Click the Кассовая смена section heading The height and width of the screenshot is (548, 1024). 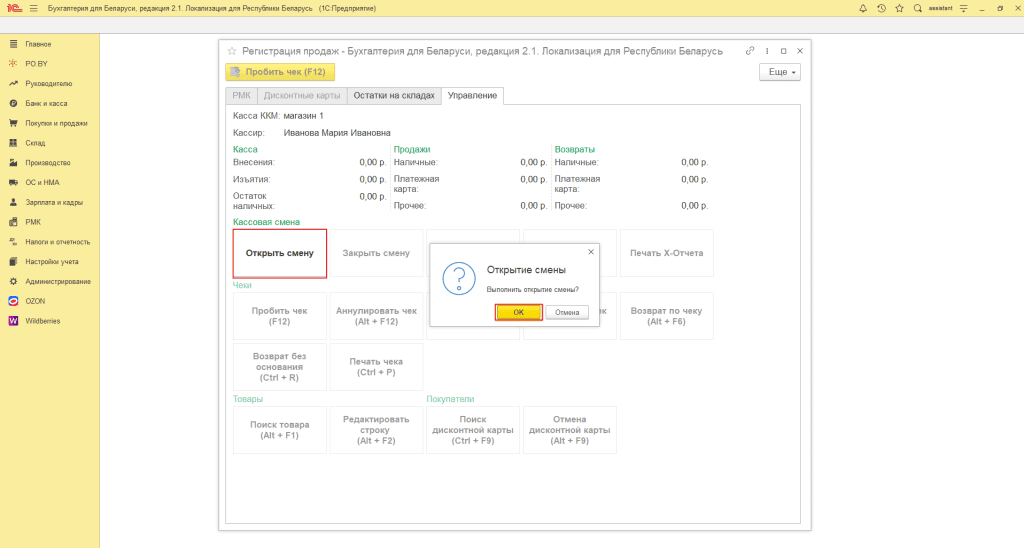(266, 222)
